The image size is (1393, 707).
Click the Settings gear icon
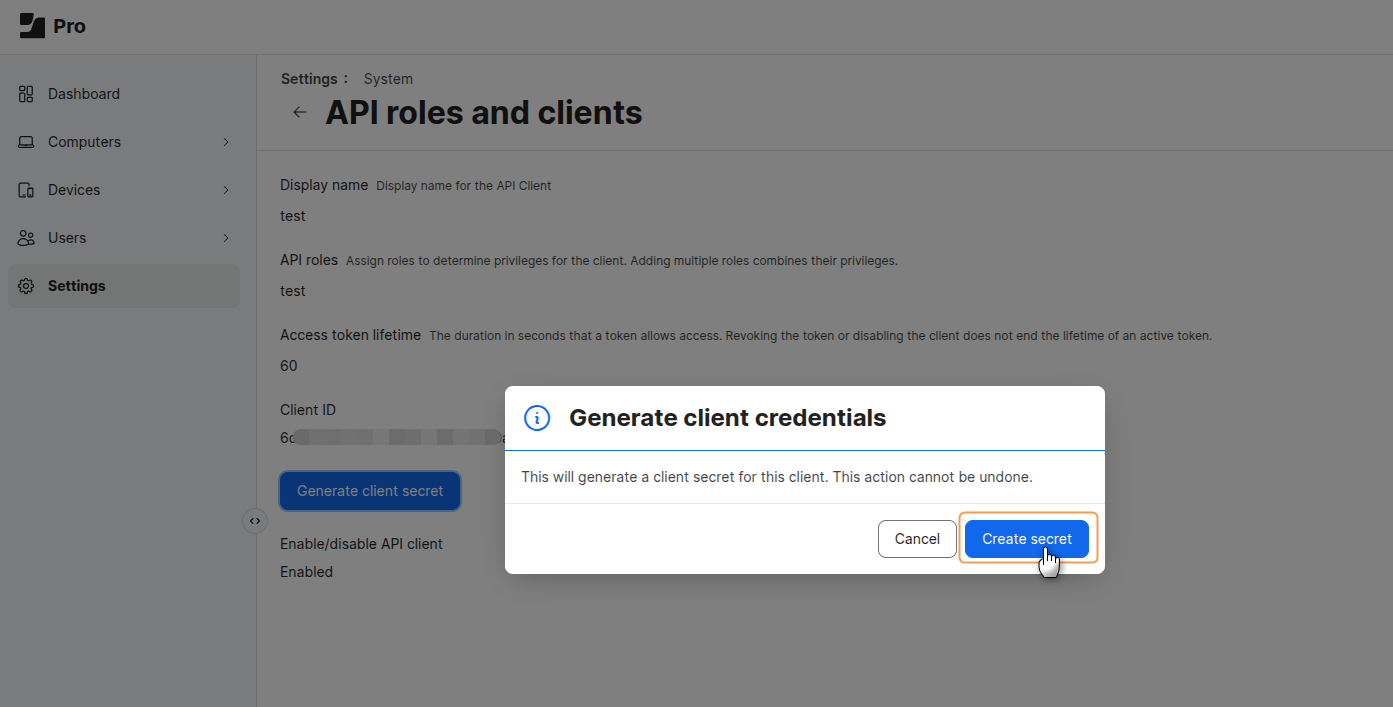pos(27,286)
